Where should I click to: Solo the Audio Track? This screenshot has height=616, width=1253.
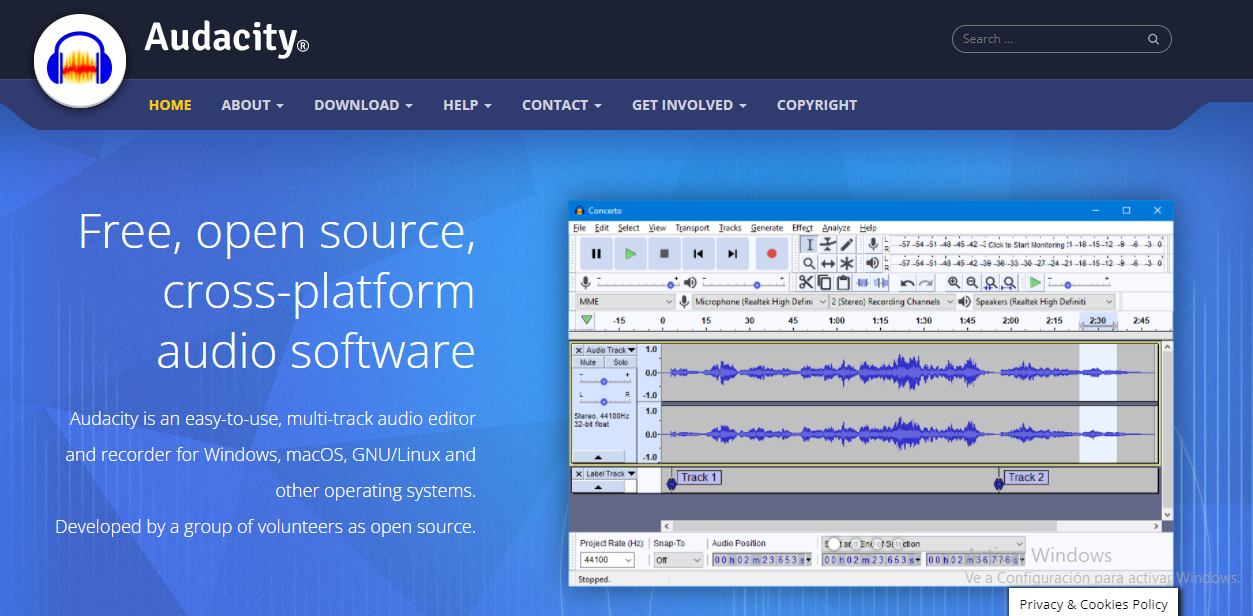coord(620,362)
